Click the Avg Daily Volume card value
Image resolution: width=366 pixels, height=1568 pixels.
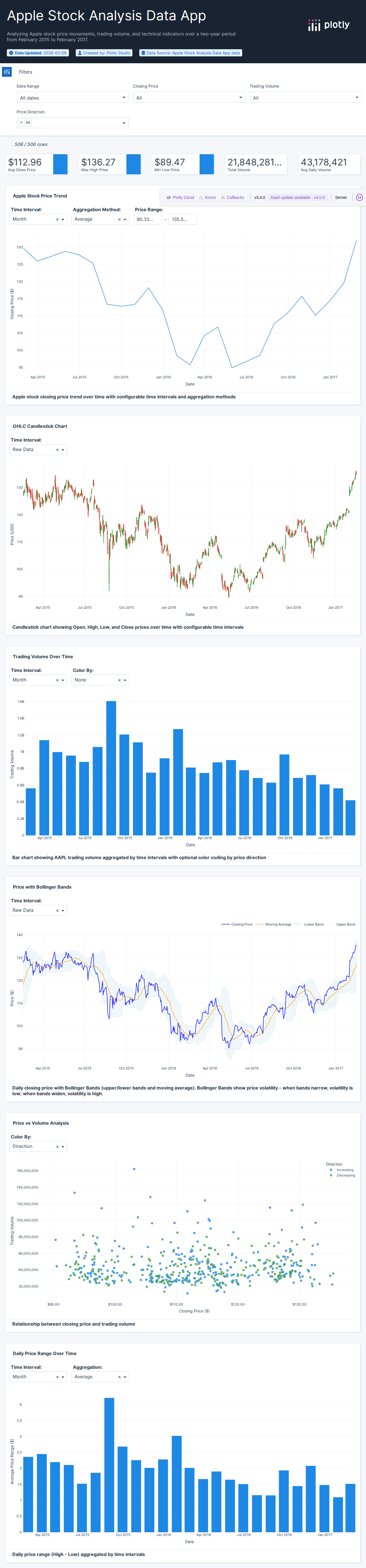[x=324, y=162]
